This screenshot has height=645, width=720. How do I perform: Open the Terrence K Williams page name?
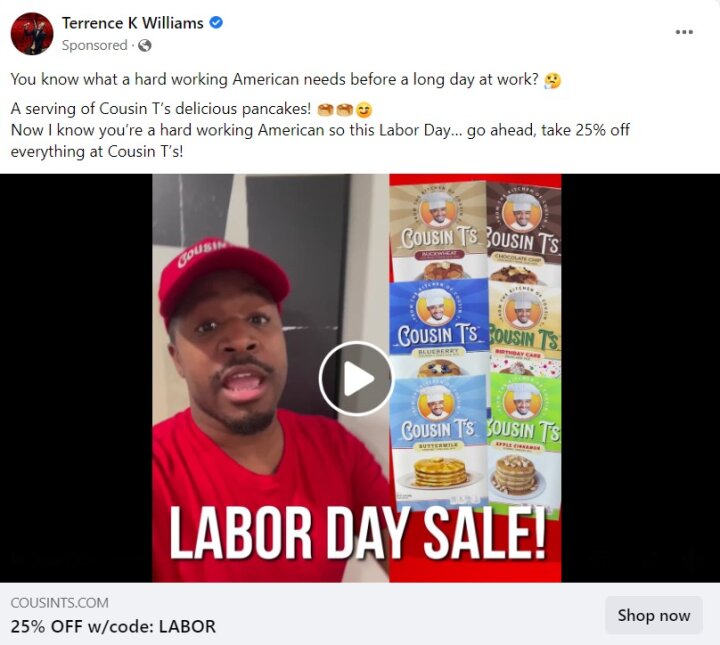pos(133,22)
